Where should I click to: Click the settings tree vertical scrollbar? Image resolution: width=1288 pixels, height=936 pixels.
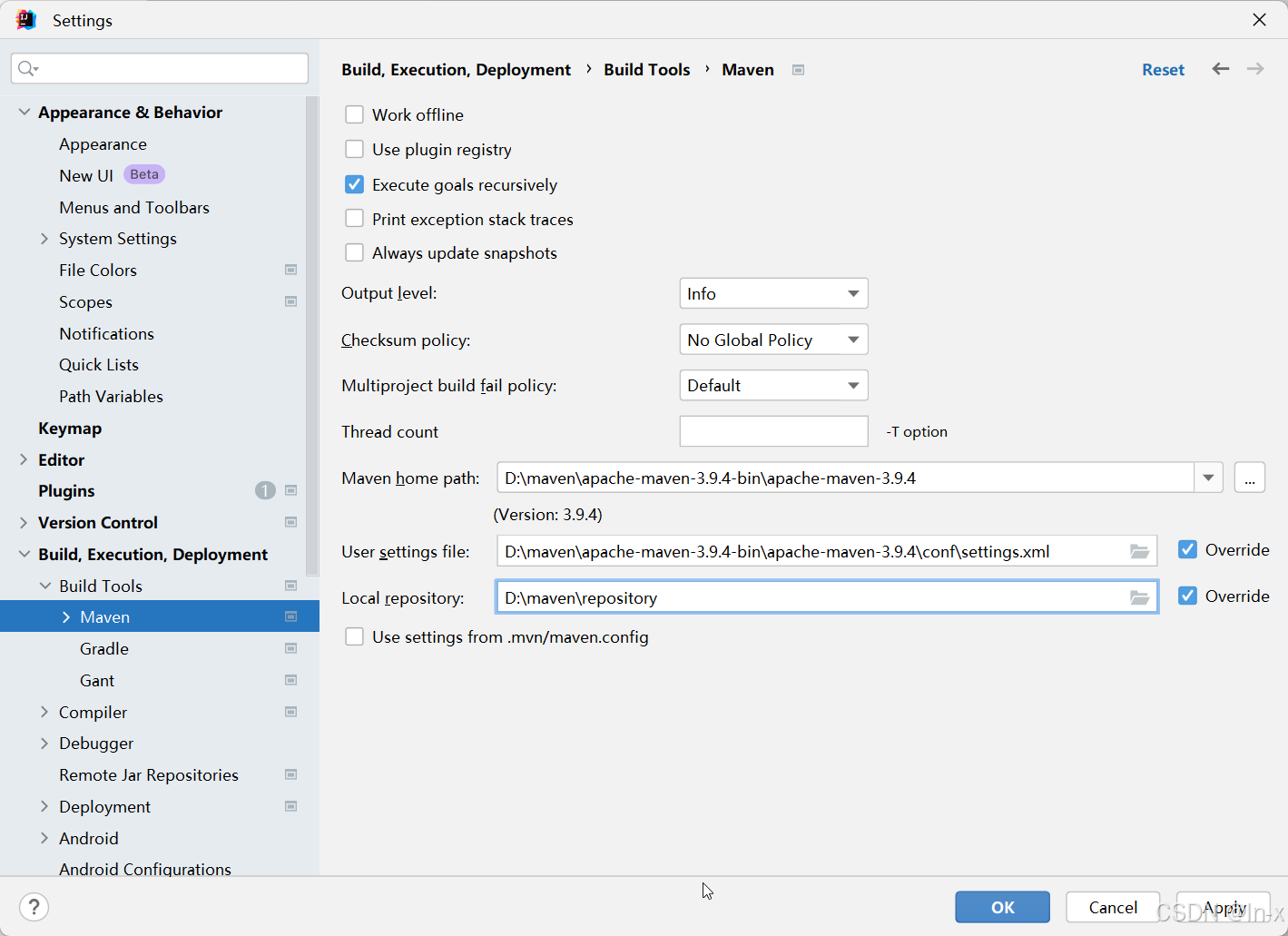(312, 336)
